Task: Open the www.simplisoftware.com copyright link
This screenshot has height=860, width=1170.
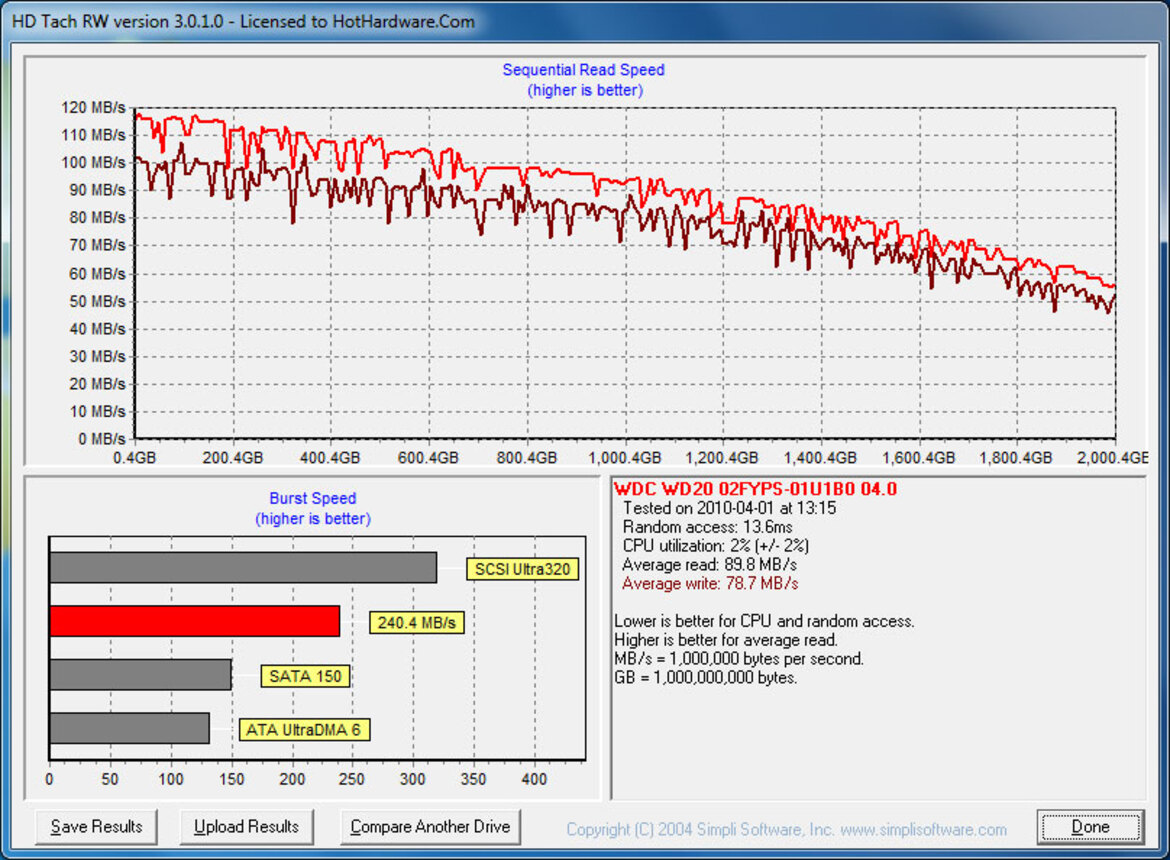Action: tap(924, 829)
